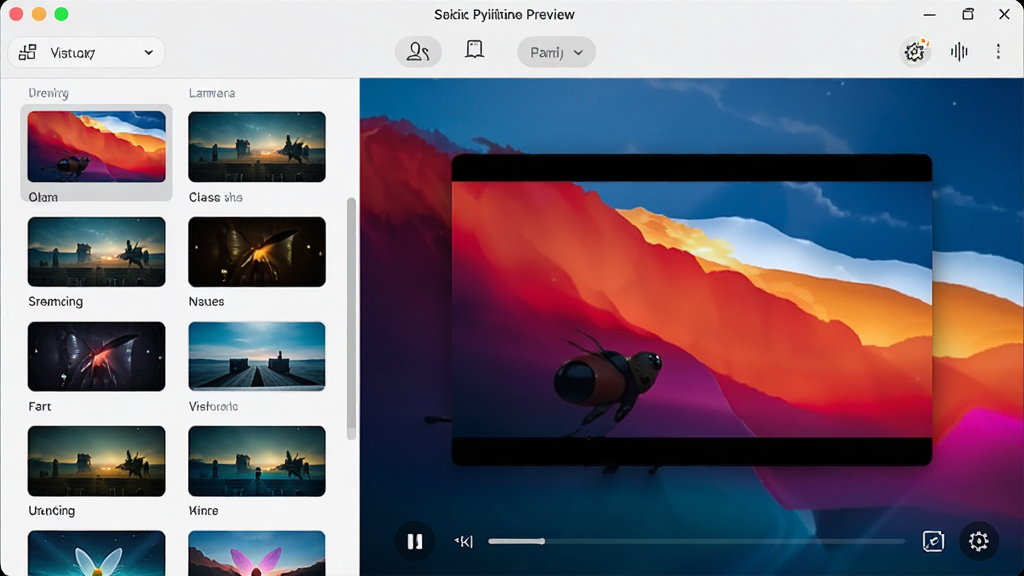Select the Olam thumbnail
Image resolution: width=1024 pixels, height=576 pixels.
tap(97, 146)
